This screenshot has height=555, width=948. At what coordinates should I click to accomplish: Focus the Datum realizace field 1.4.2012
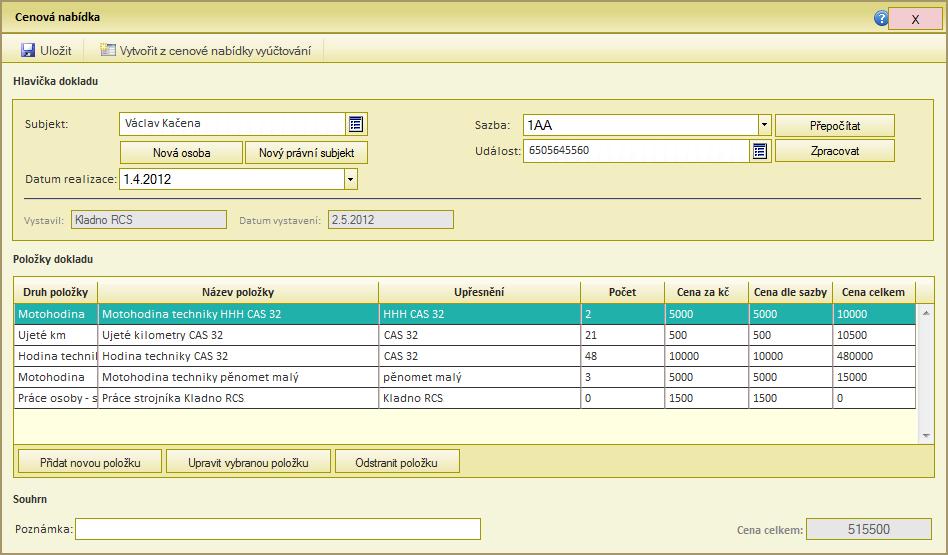(x=232, y=179)
